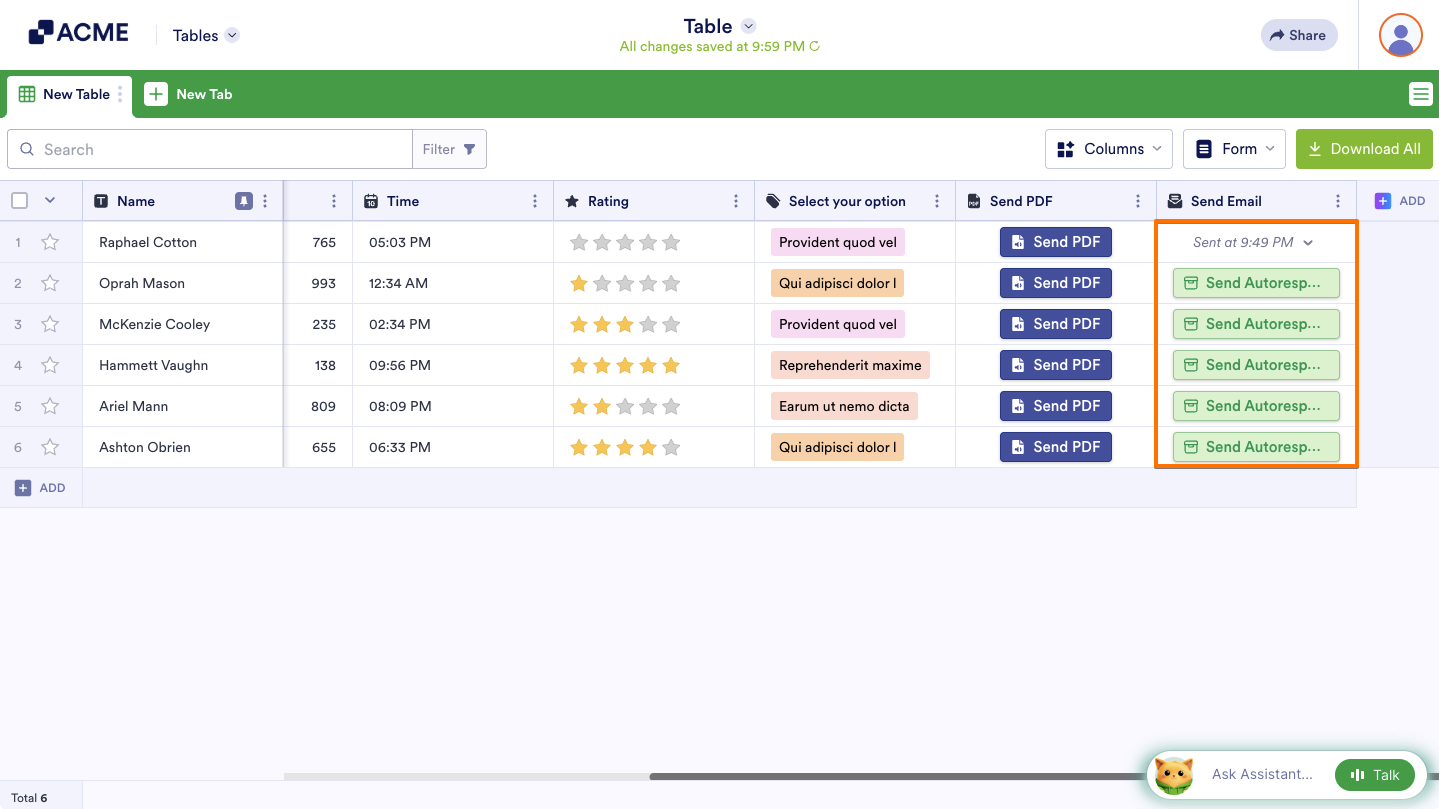Send Autoresponder for Ariel Mann
1439x809 pixels.
coord(1256,406)
